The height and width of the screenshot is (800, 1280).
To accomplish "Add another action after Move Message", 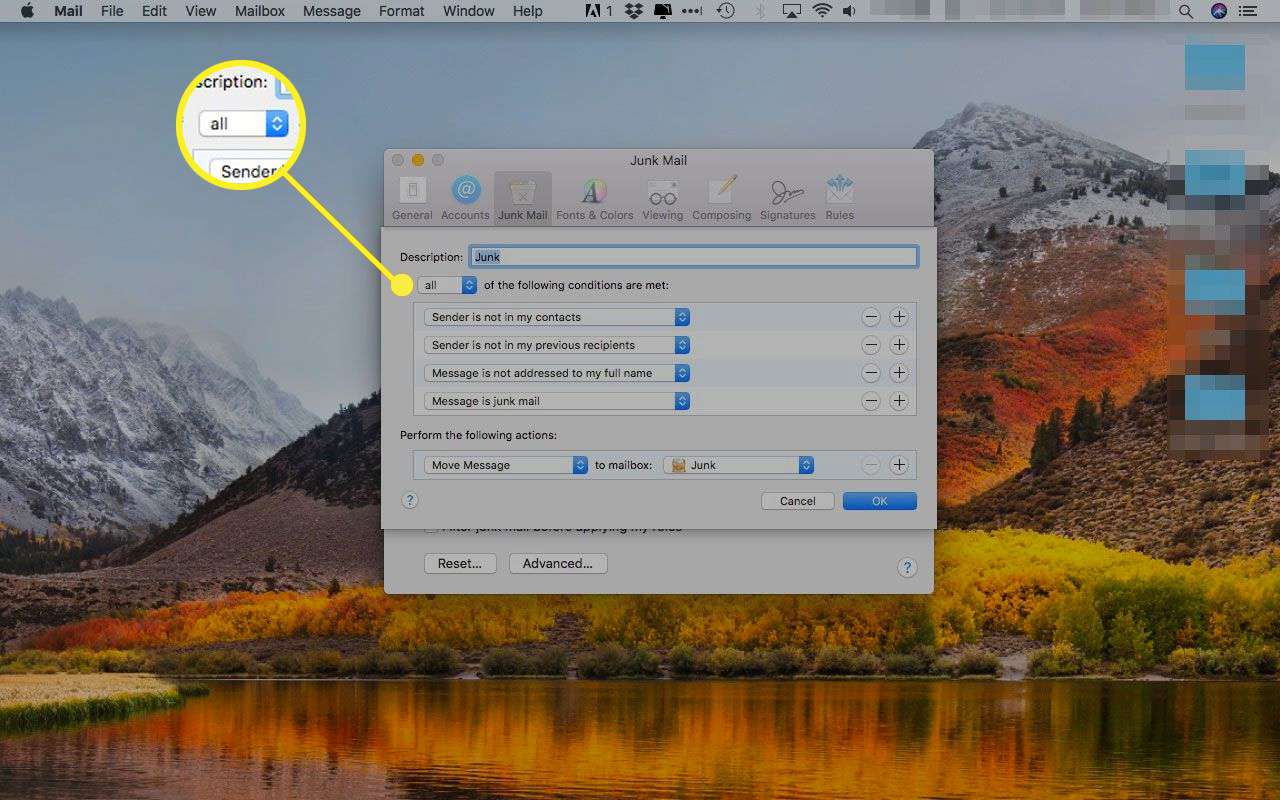I will pos(899,465).
